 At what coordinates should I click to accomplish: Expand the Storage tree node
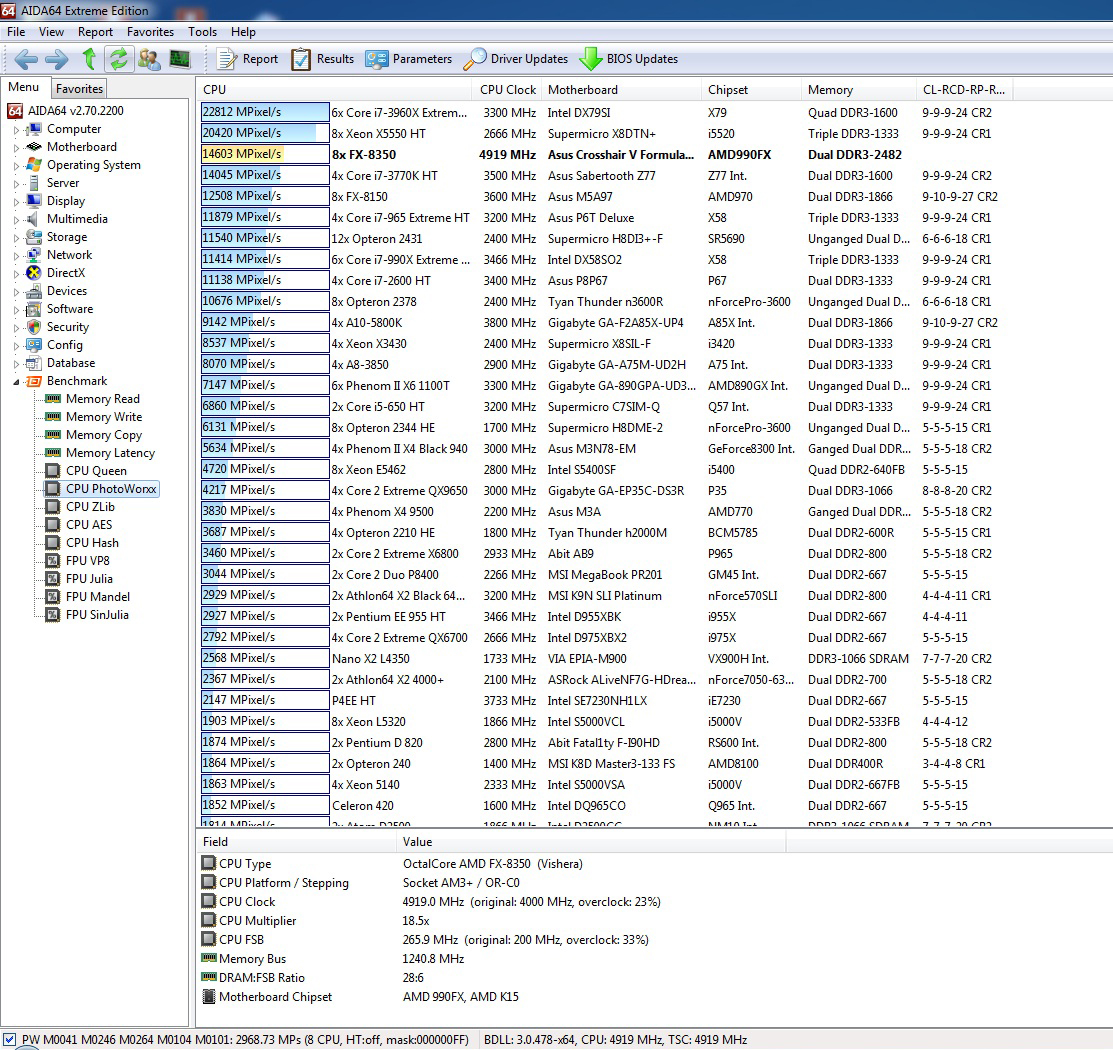coord(16,238)
